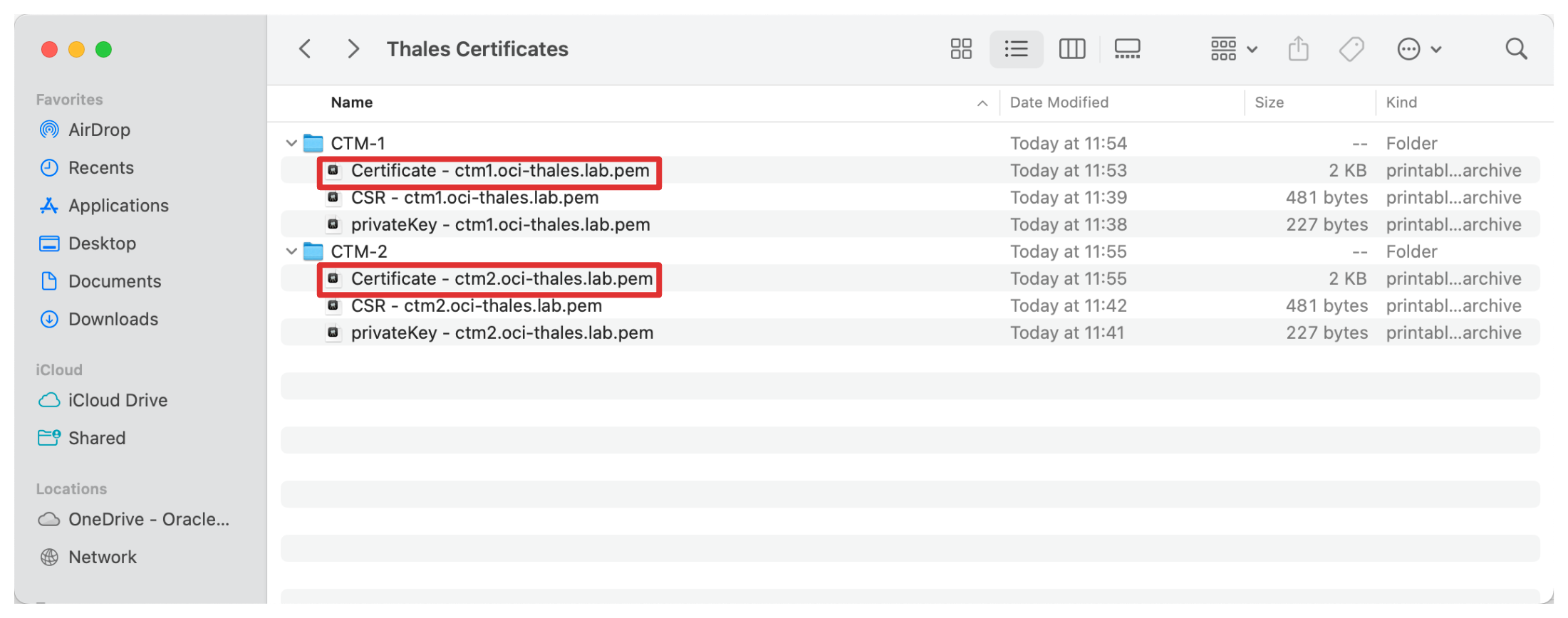1568x618 pixels.
Task: Click the Edit Tags icon
Action: pyautogui.click(x=1351, y=49)
